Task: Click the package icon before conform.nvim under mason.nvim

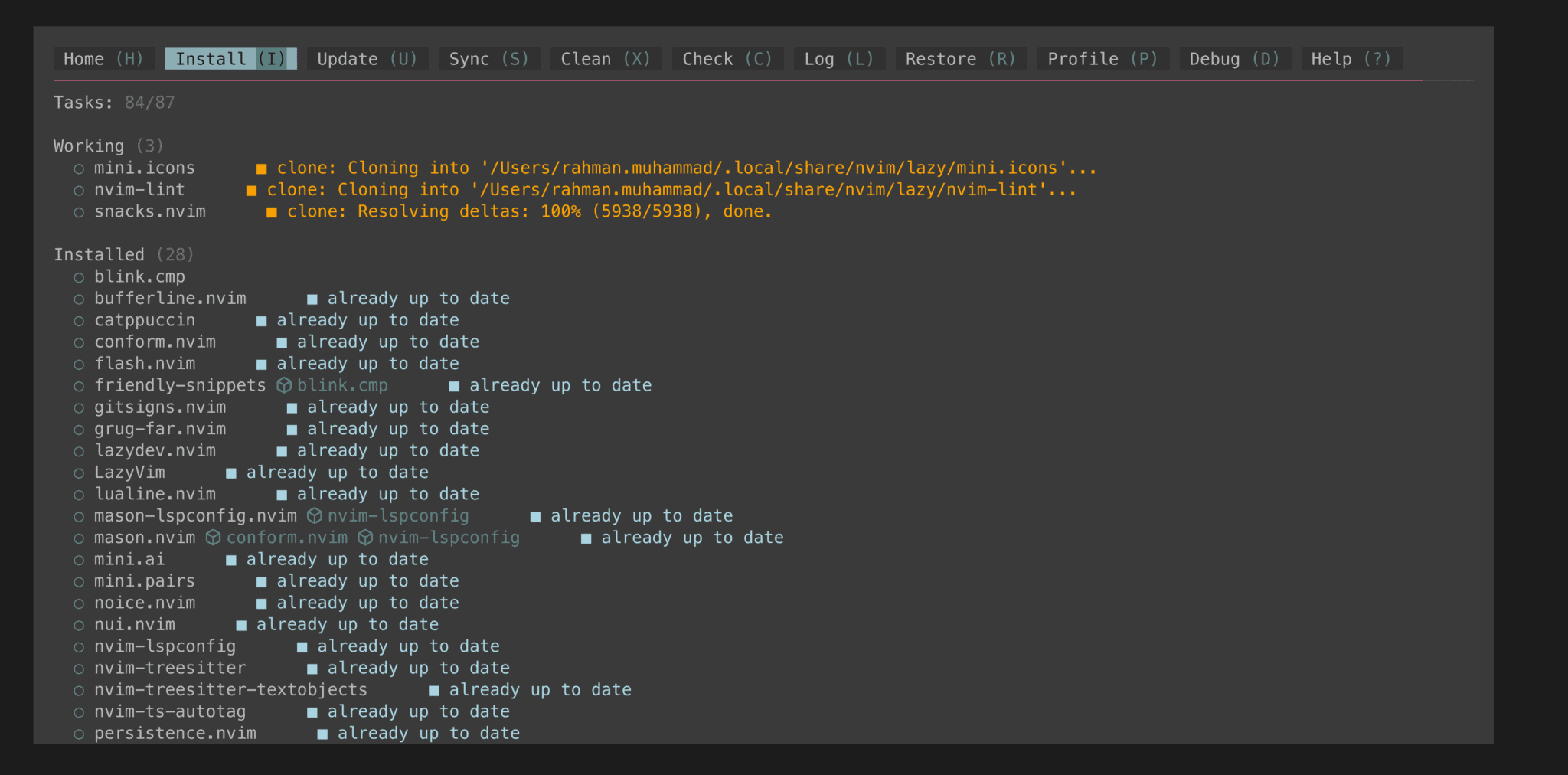Action: [213, 538]
